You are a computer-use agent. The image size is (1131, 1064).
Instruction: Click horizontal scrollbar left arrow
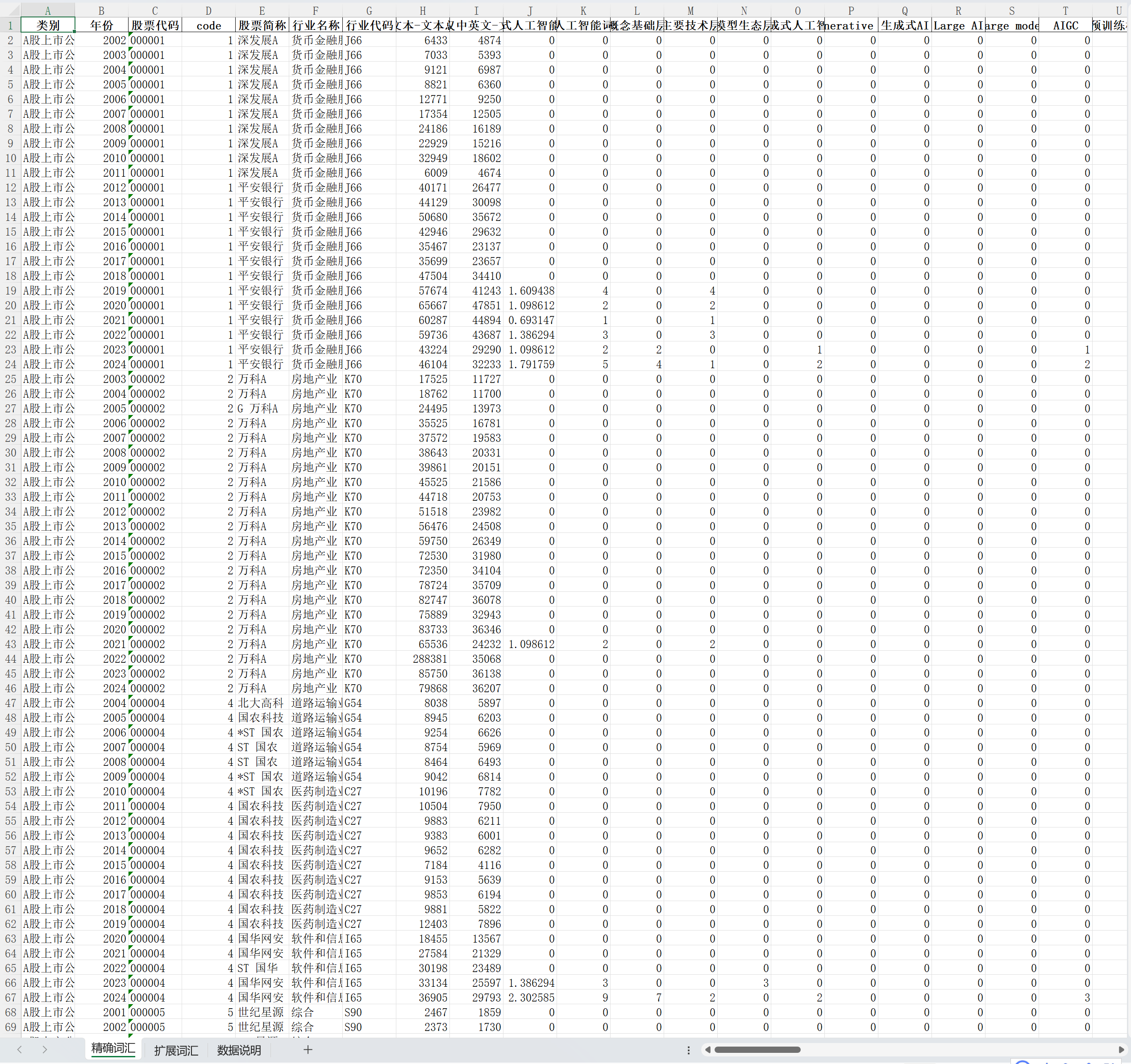pyautogui.click(x=708, y=1050)
